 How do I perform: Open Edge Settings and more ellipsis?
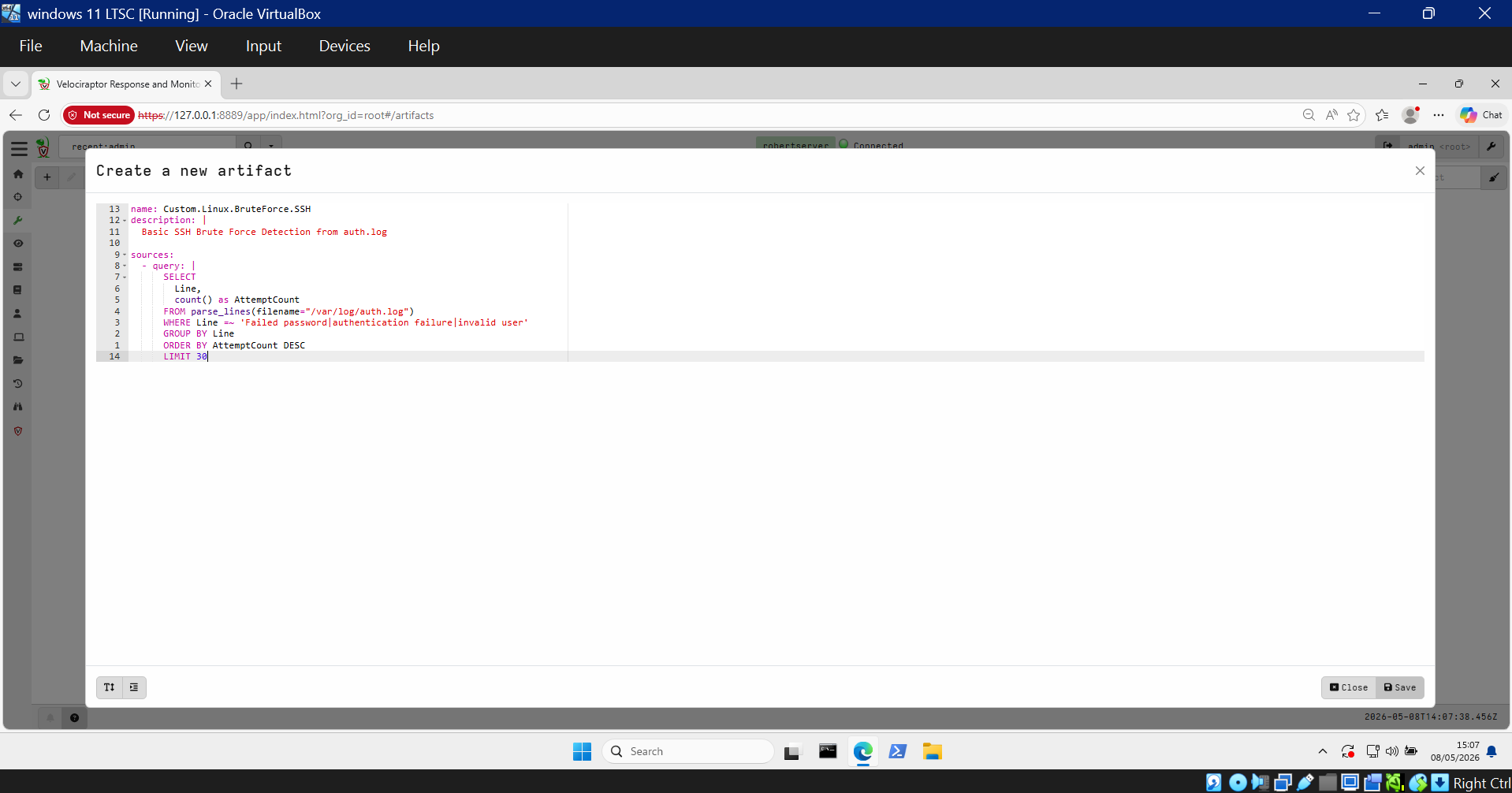click(1439, 115)
